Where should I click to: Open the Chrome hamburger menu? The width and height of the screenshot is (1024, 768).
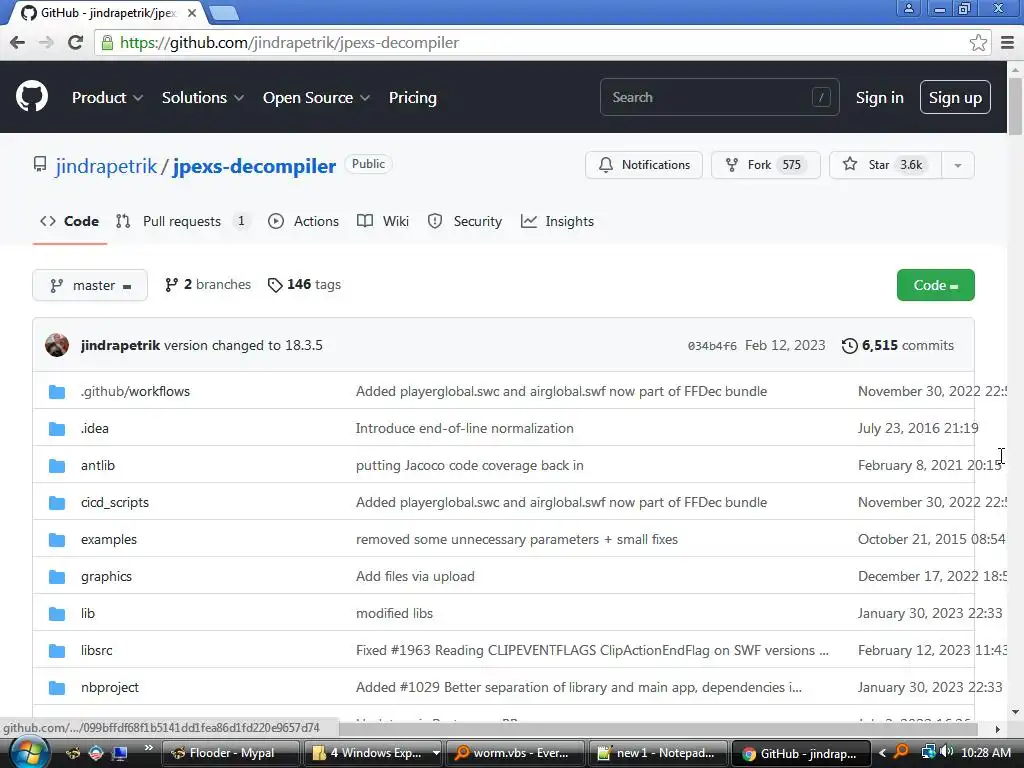tap(1007, 42)
